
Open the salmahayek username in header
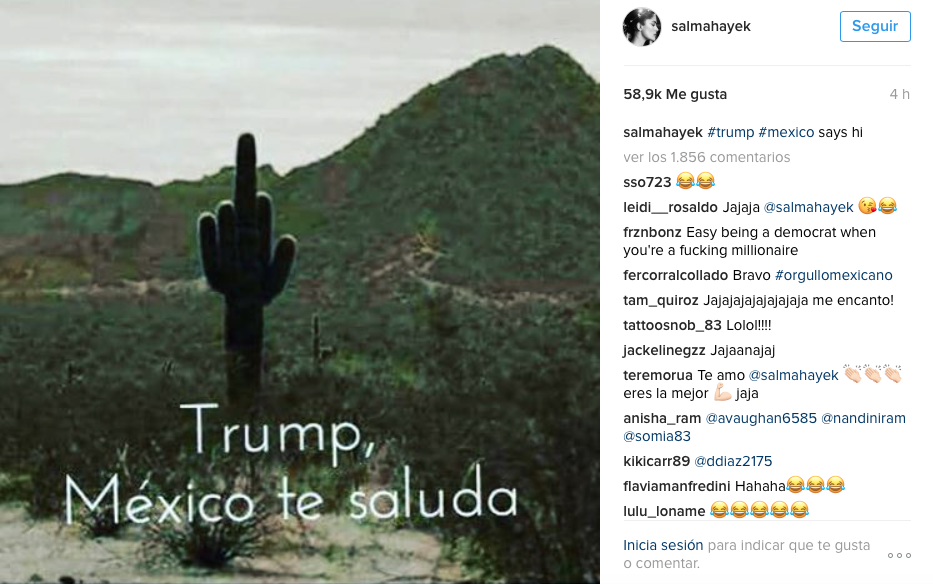click(710, 27)
